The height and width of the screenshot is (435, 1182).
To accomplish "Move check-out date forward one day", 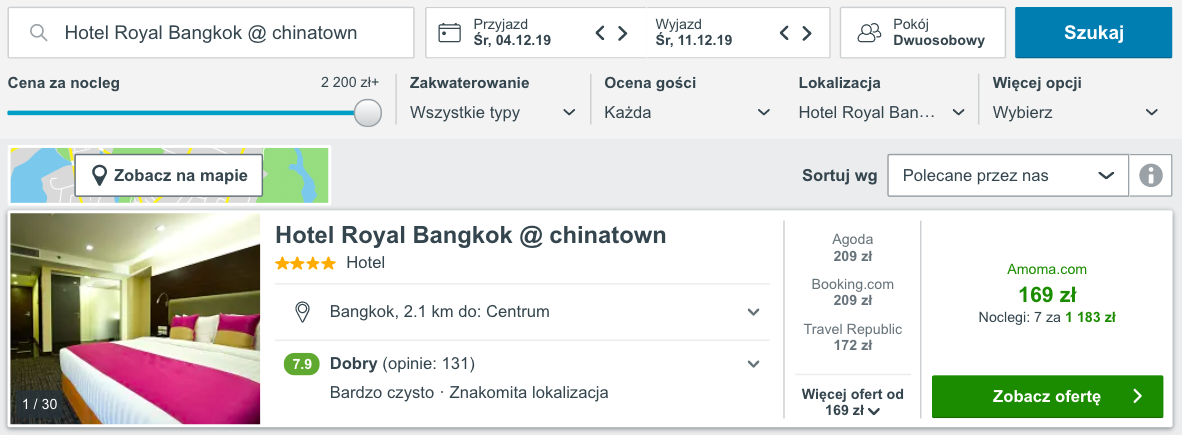I will (807, 32).
